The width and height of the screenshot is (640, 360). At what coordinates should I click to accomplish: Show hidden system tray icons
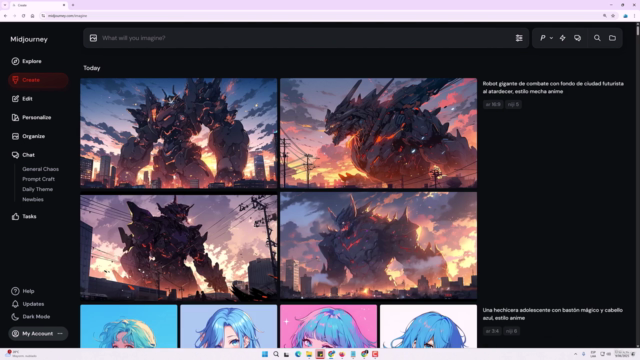click(576, 354)
